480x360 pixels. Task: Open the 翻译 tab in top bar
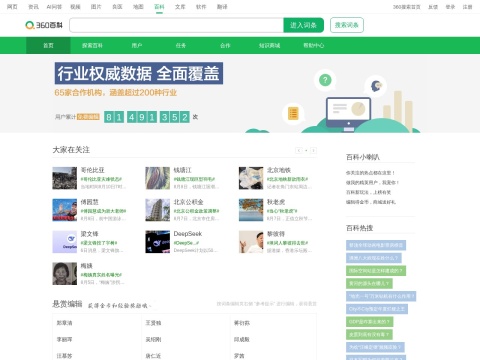pyautogui.click(x=222, y=7)
